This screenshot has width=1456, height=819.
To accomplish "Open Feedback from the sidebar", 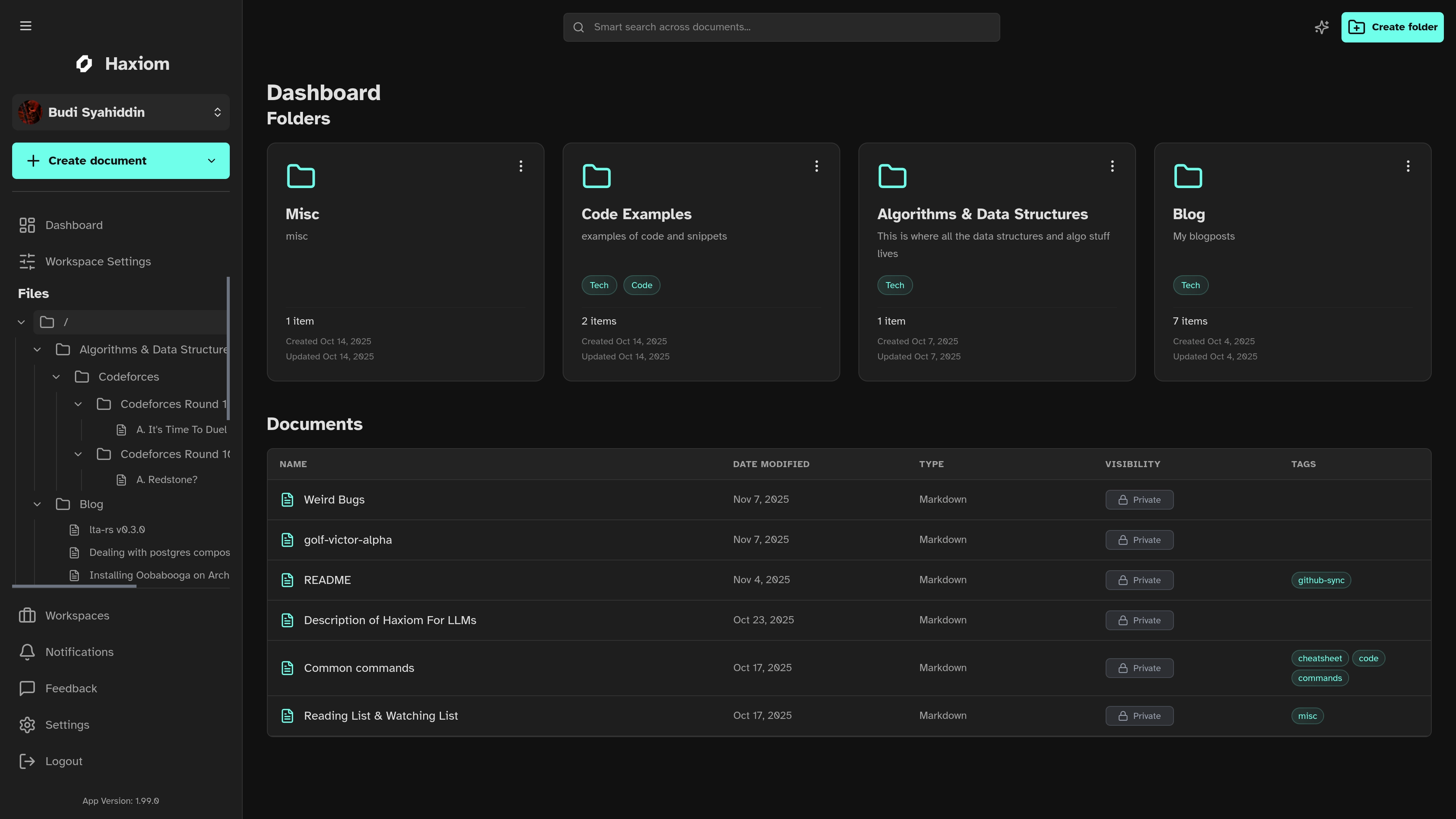I will coord(71,688).
